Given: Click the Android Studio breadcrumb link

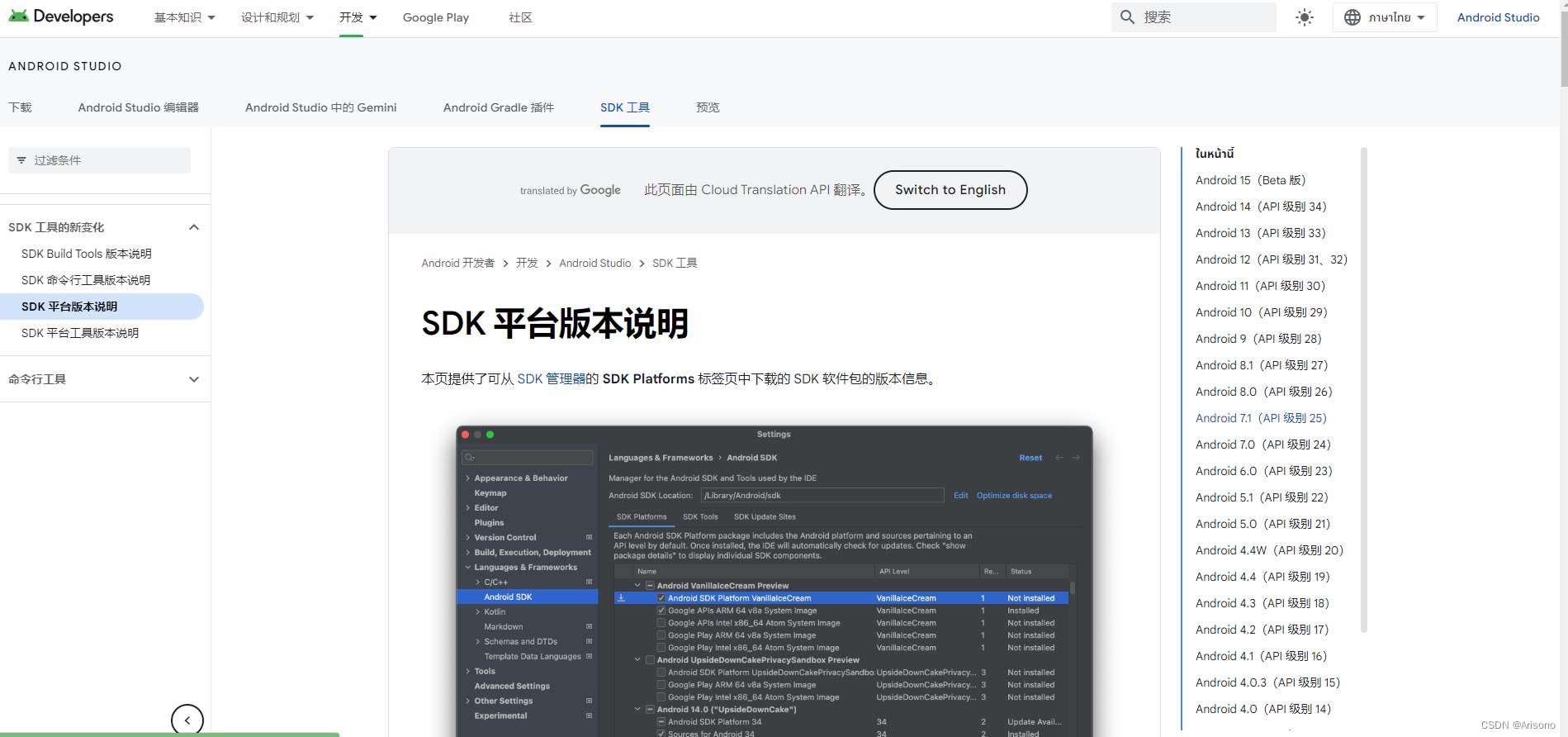Looking at the screenshot, I should (595, 263).
